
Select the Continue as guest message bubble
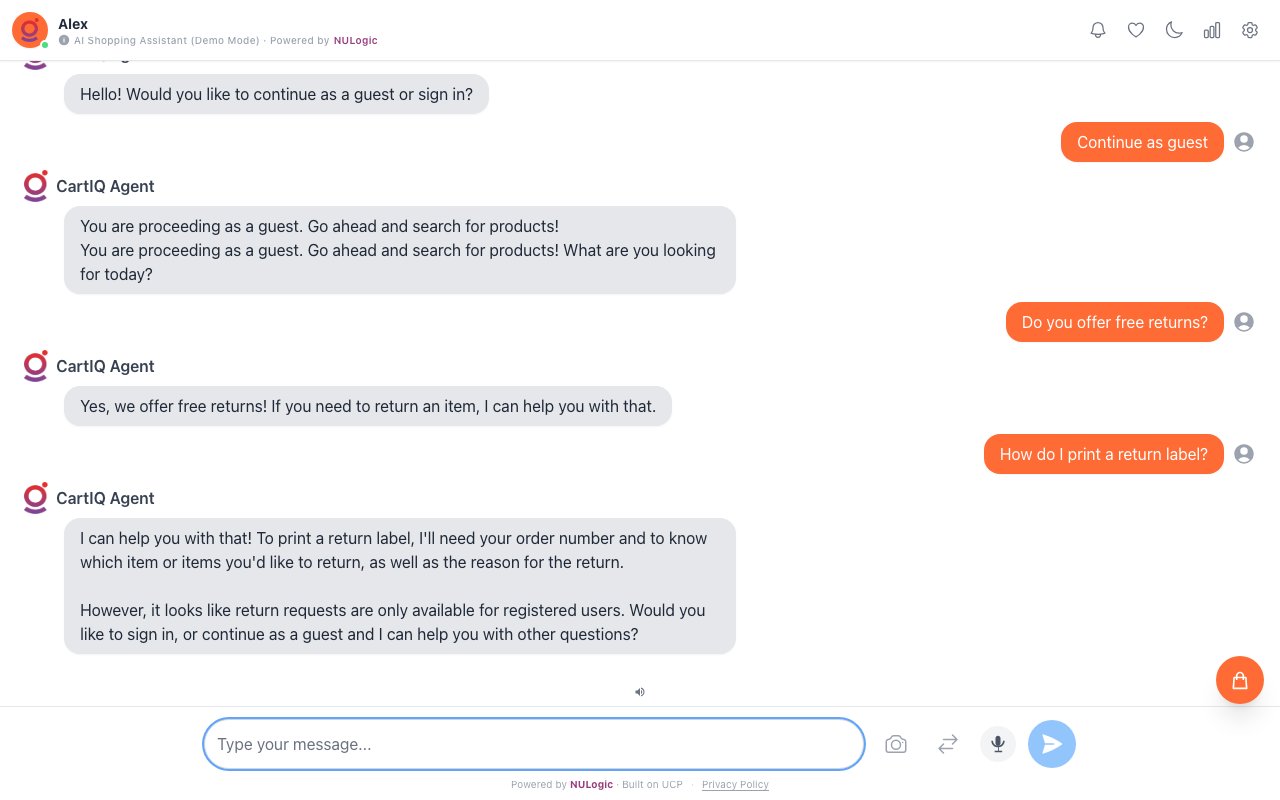tap(1142, 142)
